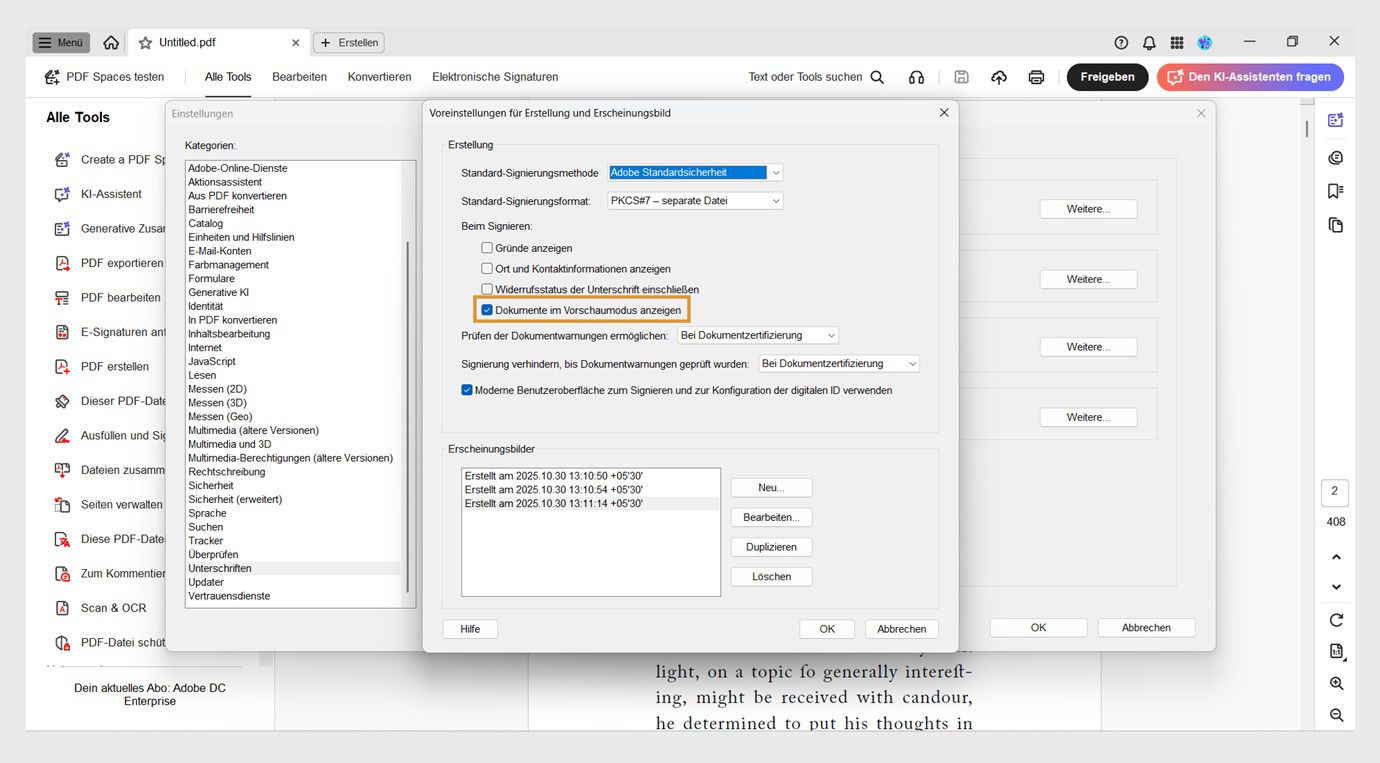Click the Duplizieren button
This screenshot has width=1380, height=763.
[771, 547]
